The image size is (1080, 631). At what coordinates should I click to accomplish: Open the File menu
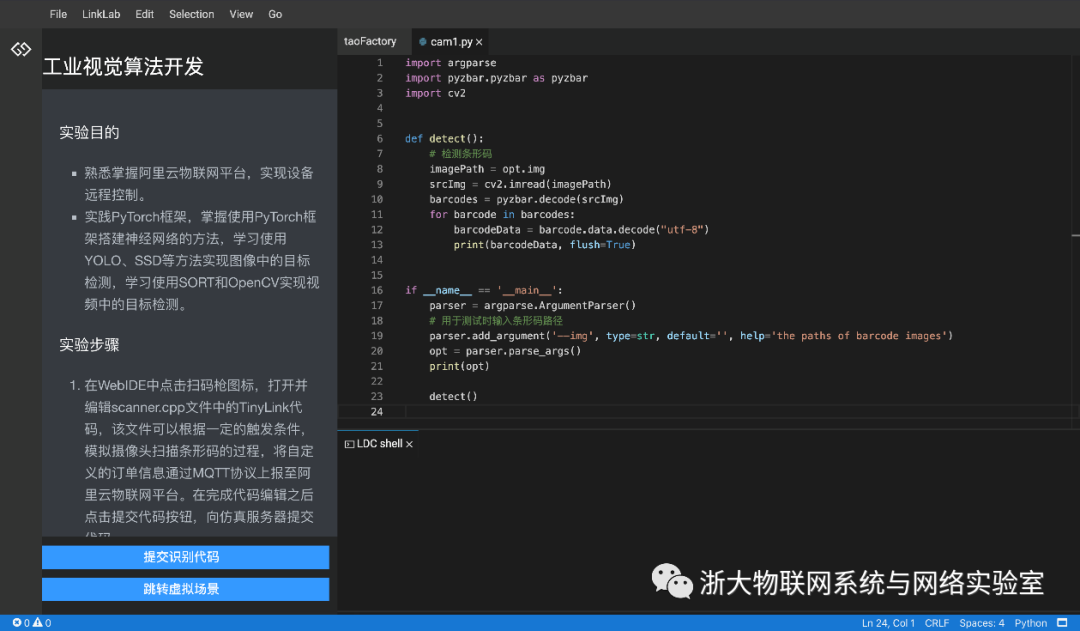coord(58,14)
